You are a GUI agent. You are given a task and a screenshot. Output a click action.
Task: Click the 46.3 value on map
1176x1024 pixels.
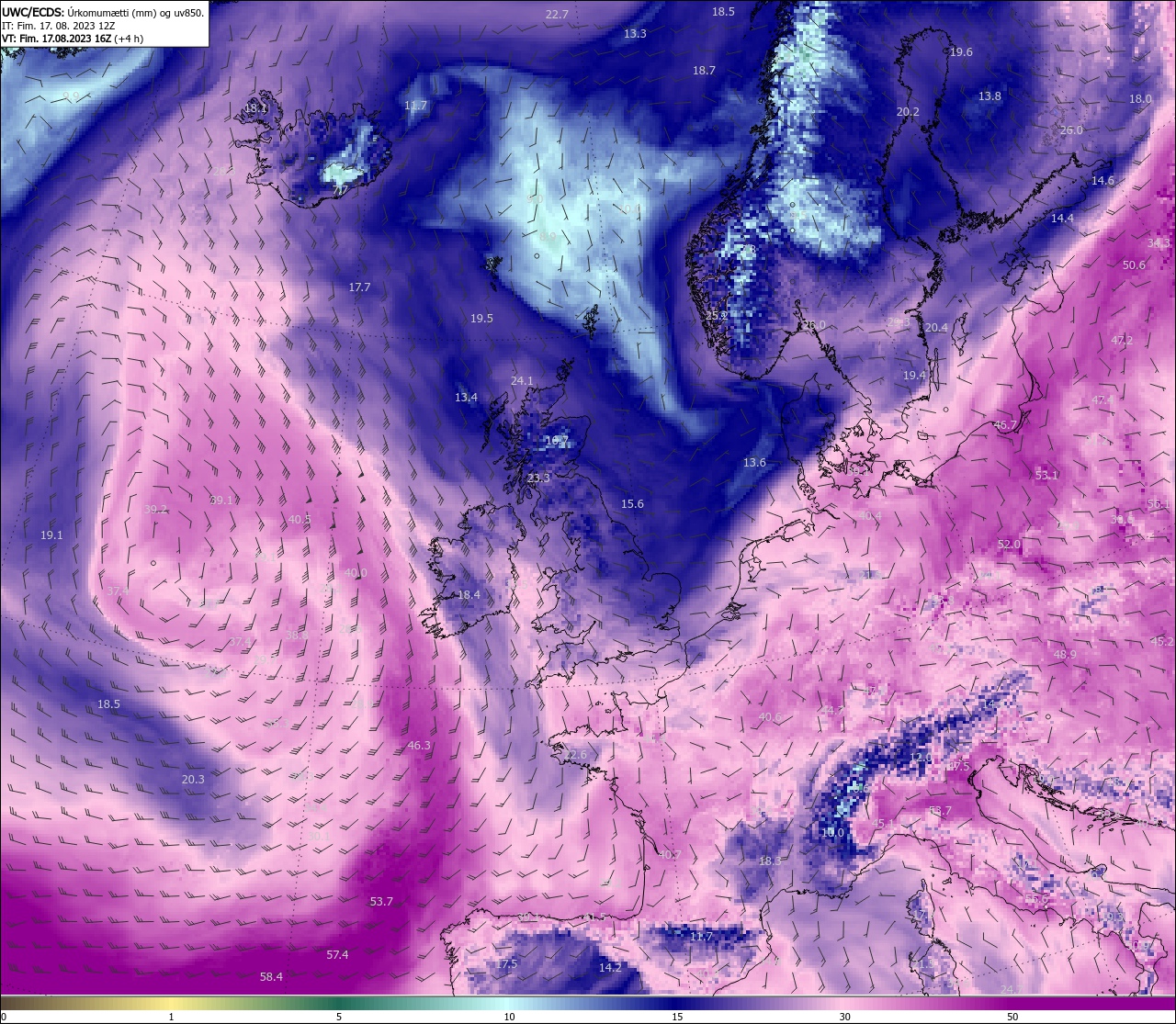[x=418, y=746]
